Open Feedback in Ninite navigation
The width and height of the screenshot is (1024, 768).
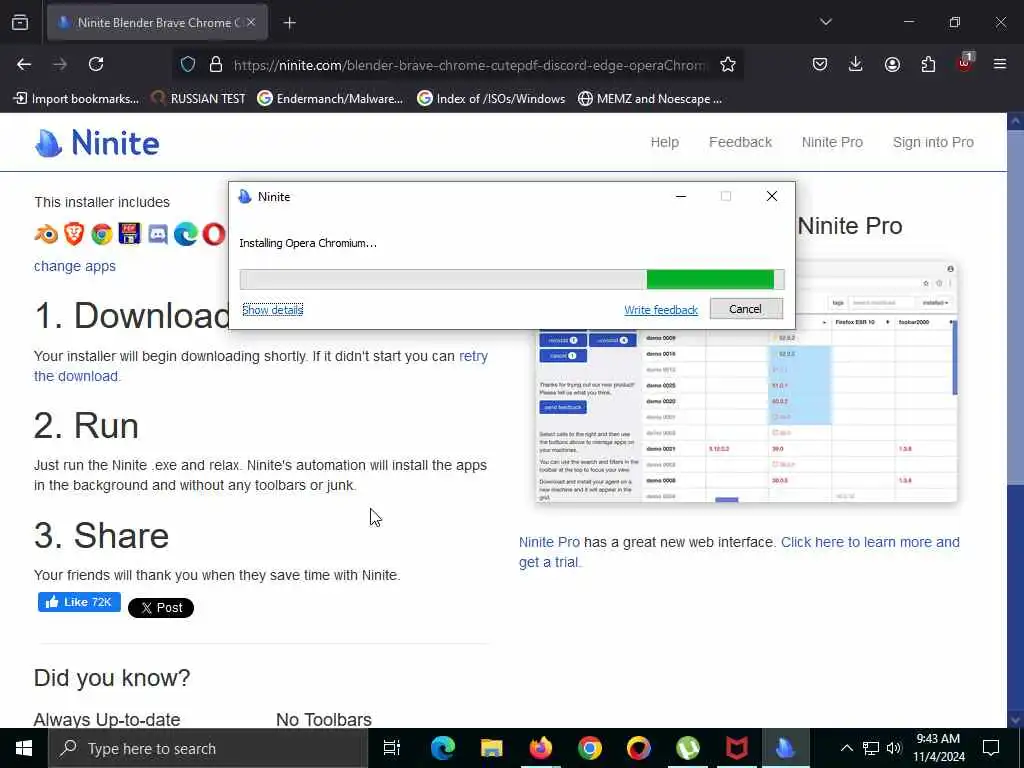click(740, 142)
